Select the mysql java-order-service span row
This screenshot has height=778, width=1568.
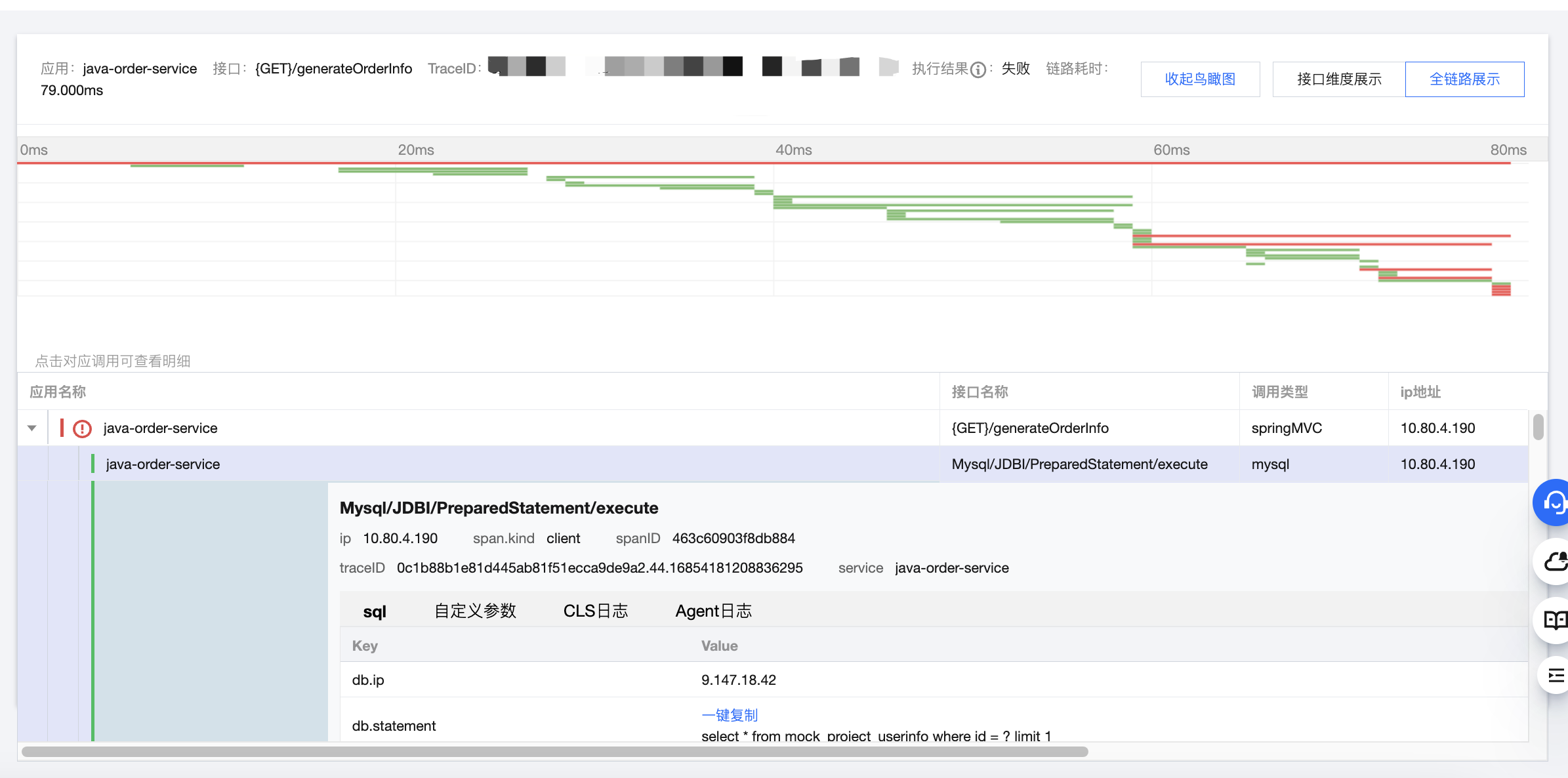[x=773, y=464]
